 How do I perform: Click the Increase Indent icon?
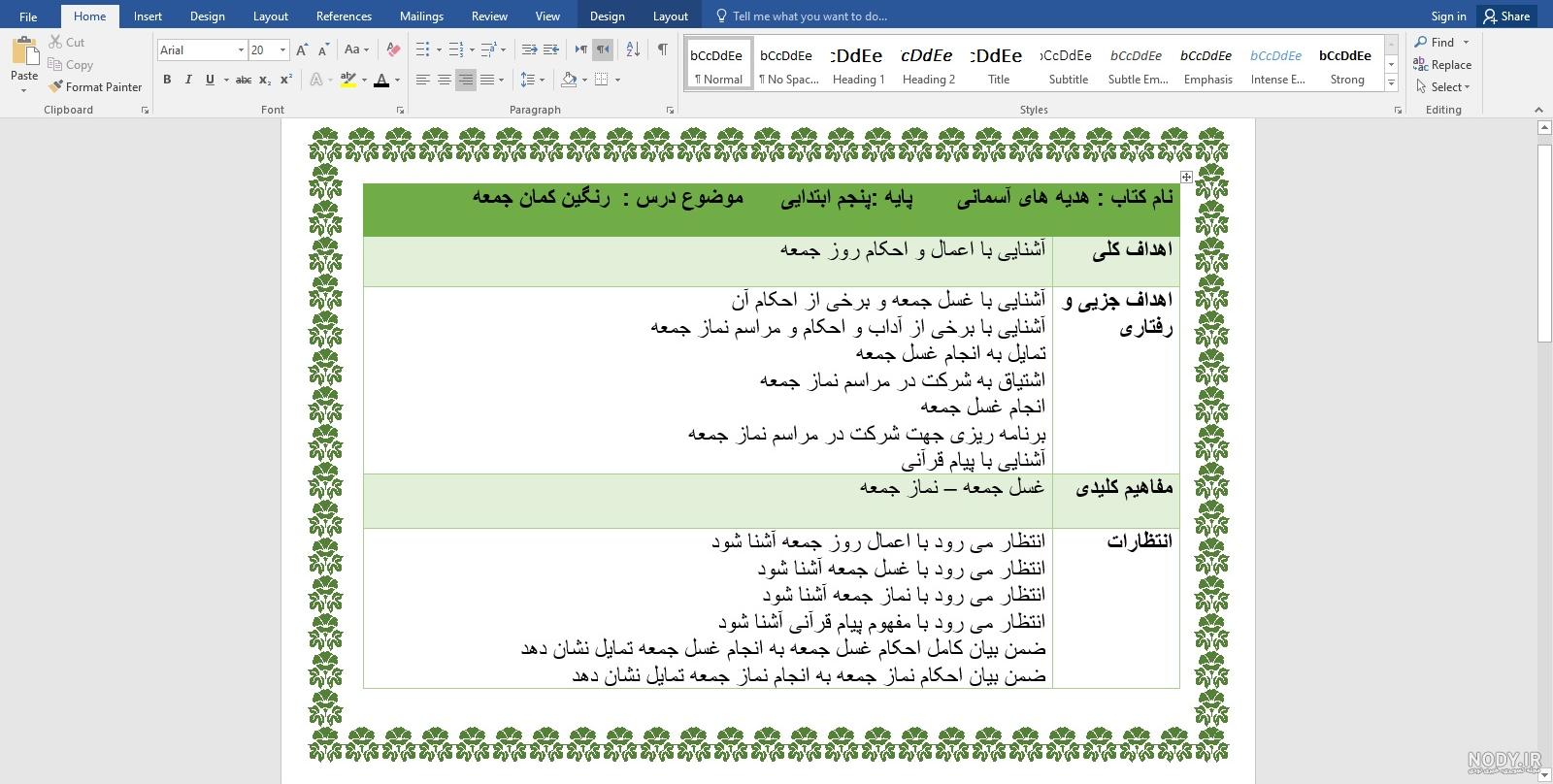pos(550,49)
